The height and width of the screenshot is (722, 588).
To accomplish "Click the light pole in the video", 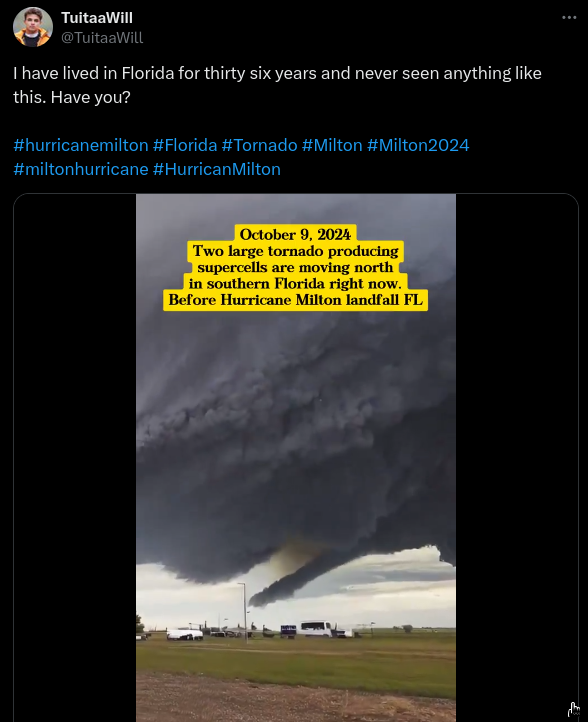I will [244, 612].
